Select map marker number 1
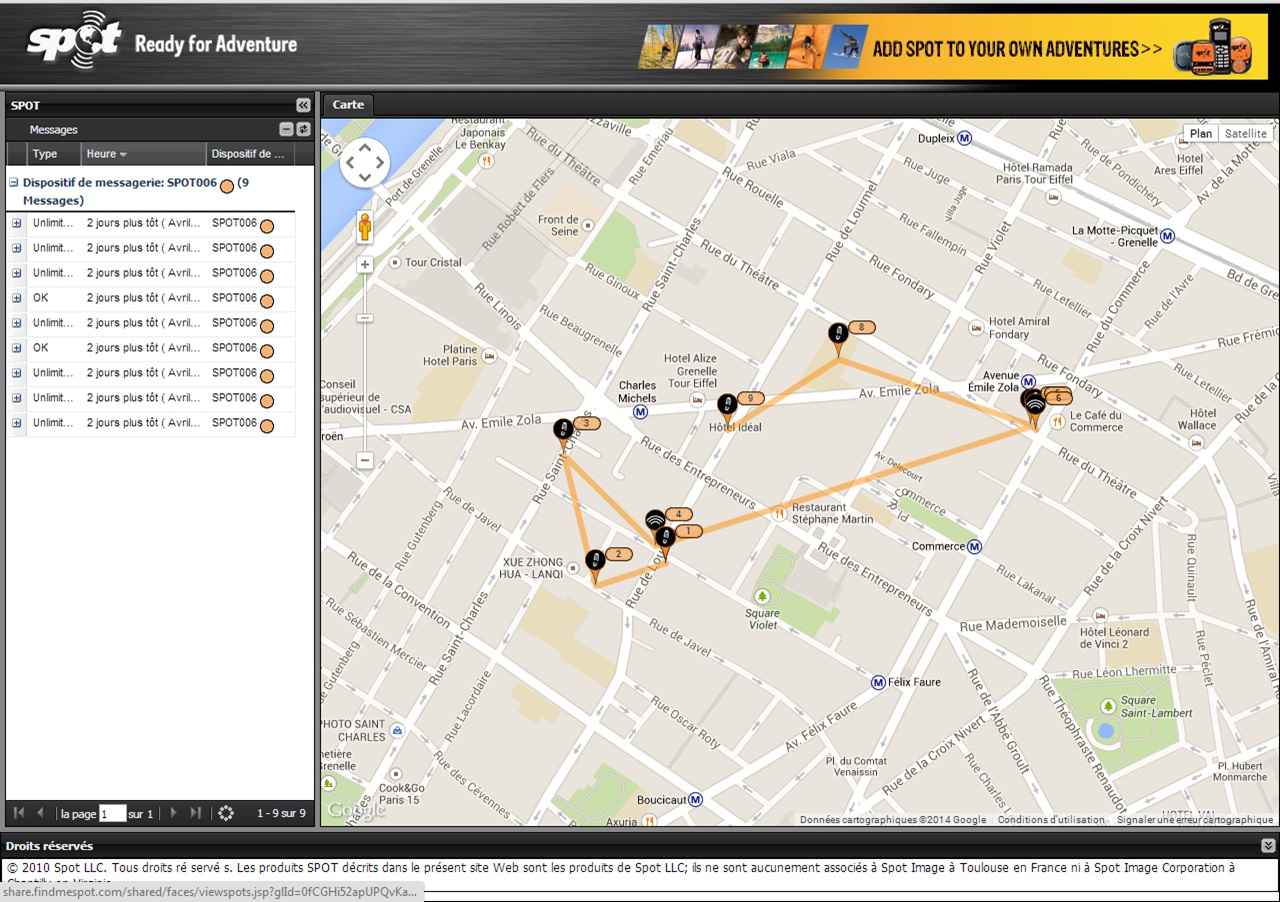Image resolution: width=1280 pixels, height=902 pixels. [x=665, y=541]
